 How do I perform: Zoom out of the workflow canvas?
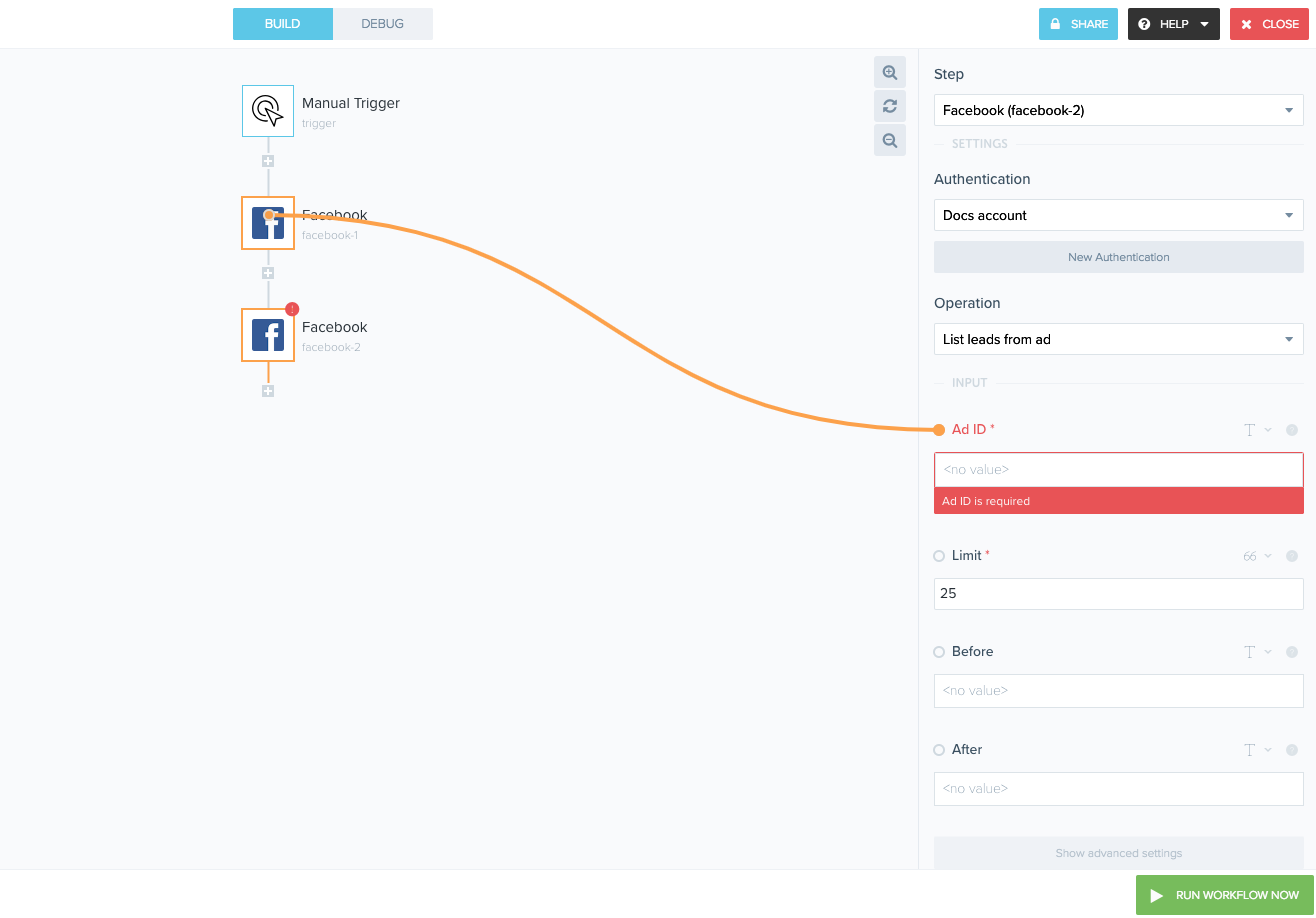click(x=890, y=141)
